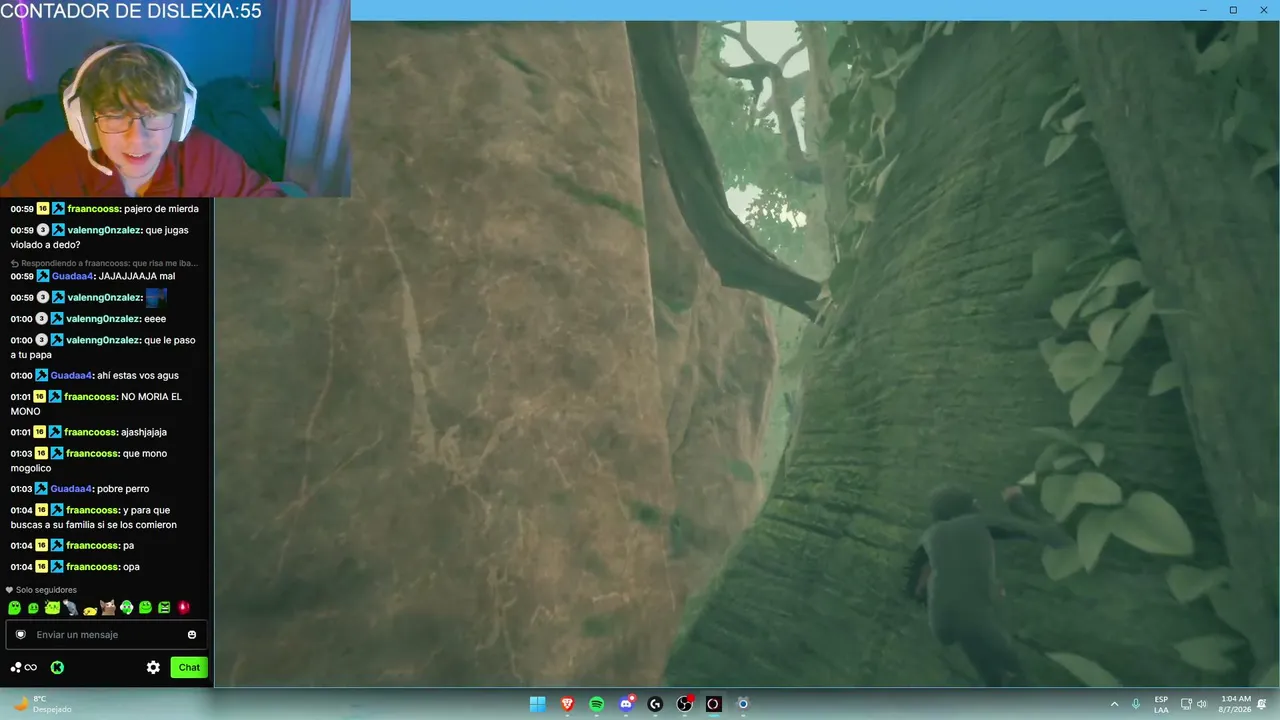Open weather widget showing Despejado
Screen dimensions: 1280x720
(x=42, y=704)
